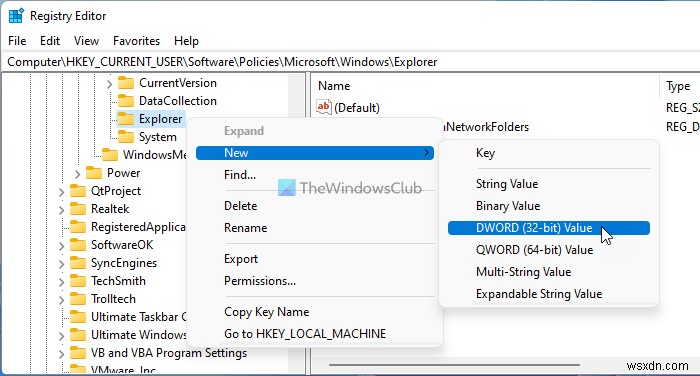The width and height of the screenshot is (700, 376).
Task: Click the SoftwareOK folder icon
Action: [78, 245]
